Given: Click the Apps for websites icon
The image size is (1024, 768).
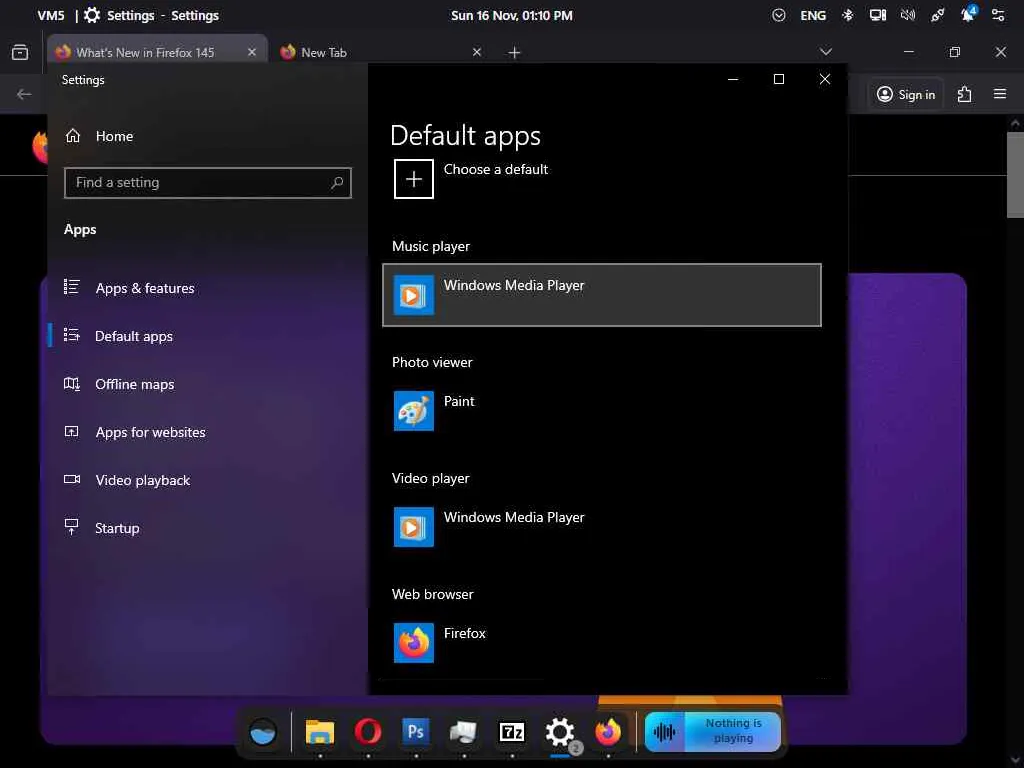Looking at the screenshot, I should [x=72, y=431].
